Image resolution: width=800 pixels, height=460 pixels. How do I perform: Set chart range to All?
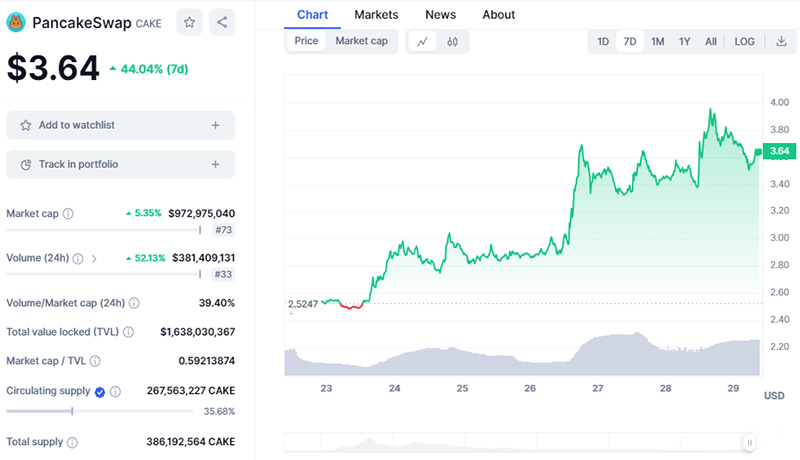pyautogui.click(x=711, y=41)
